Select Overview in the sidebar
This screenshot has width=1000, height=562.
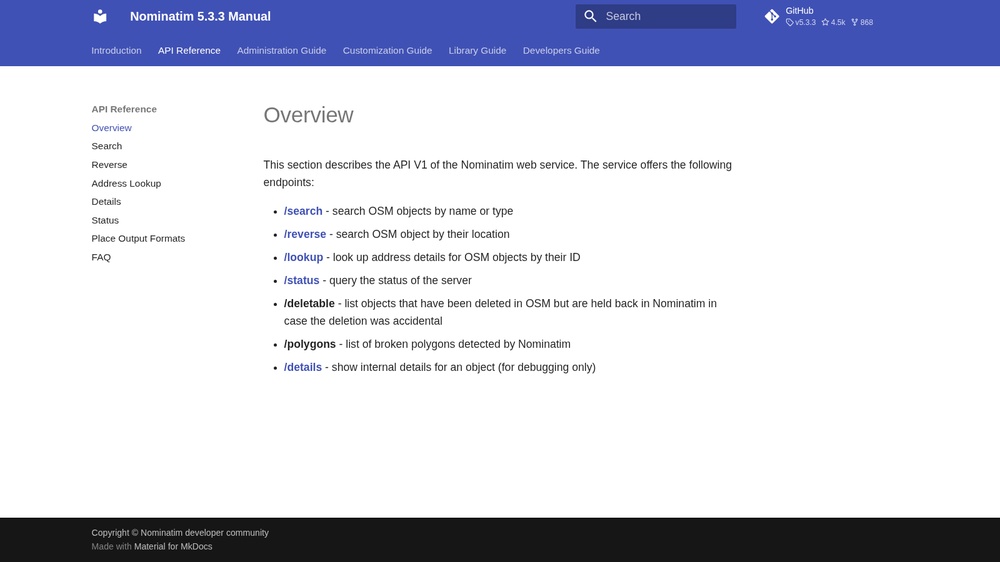tap(112, 128)
